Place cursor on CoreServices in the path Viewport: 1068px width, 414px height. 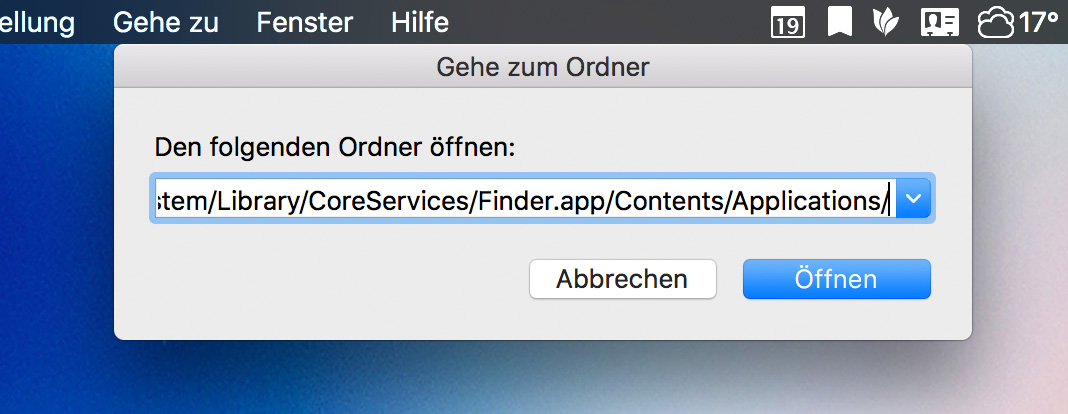pyautogui.click(x=406, y=201)
